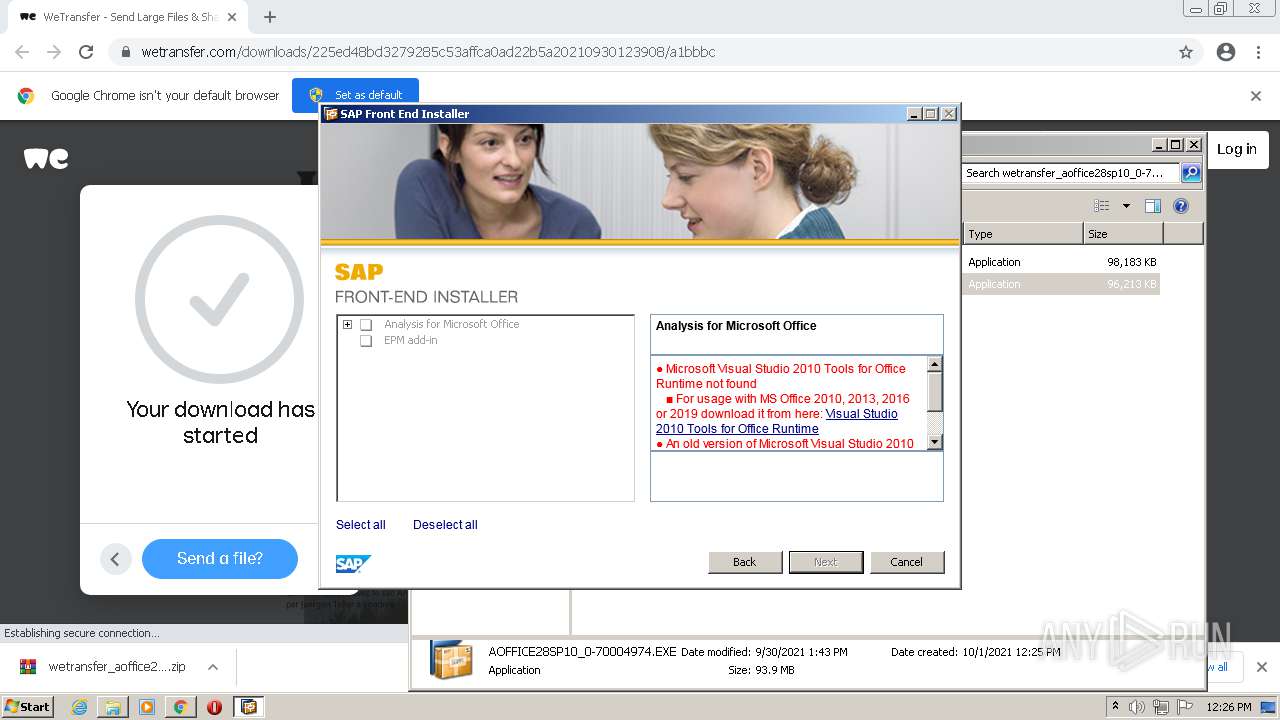
Task: Bookmark this page with star icon
Action: 1186,52
